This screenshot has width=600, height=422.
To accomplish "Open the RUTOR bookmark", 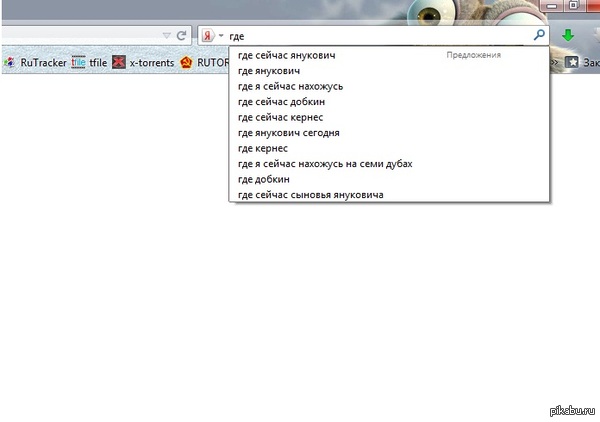I will click(x=205, y=62).
